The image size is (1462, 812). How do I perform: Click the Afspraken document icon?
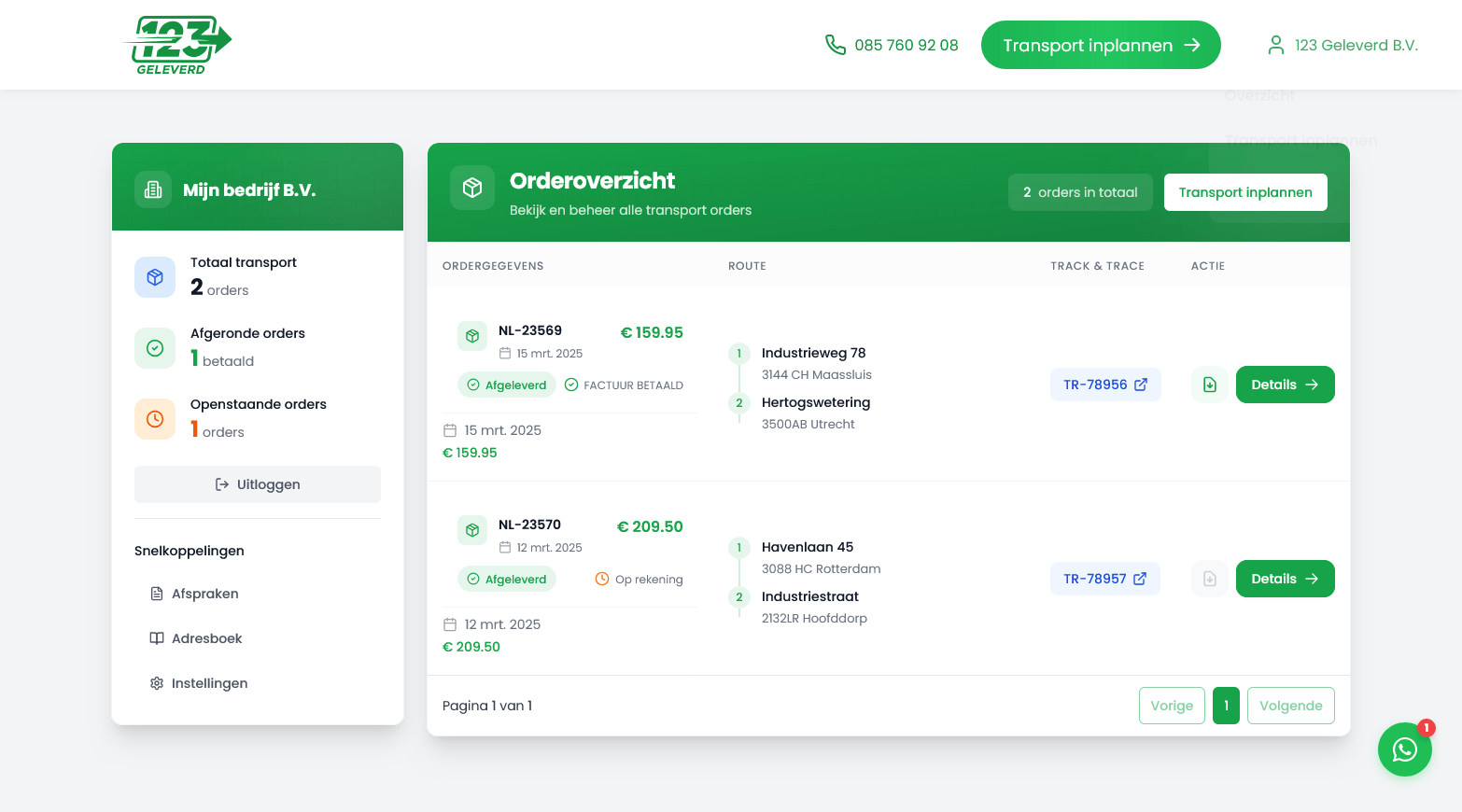[157, 594]
